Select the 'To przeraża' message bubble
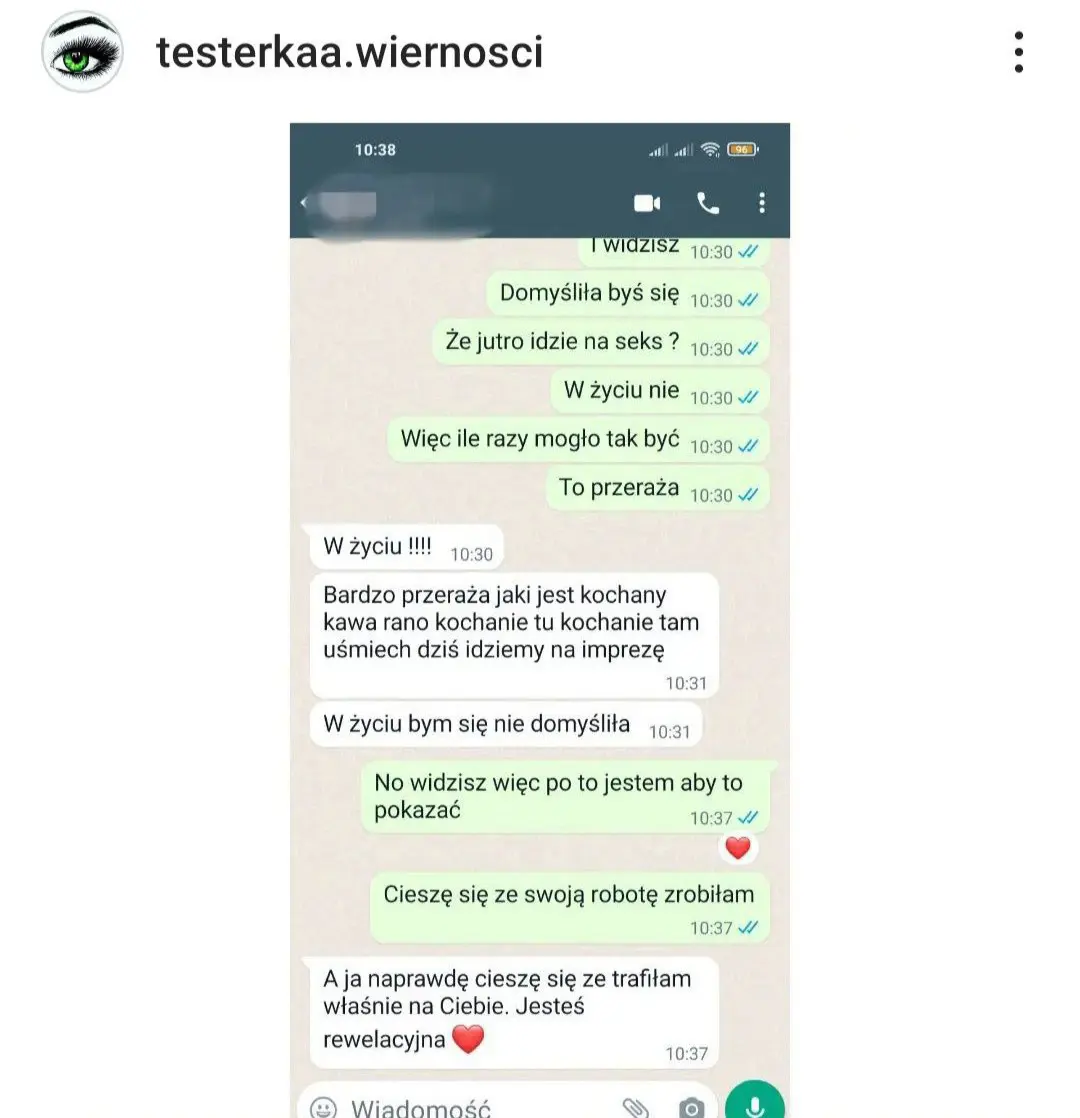The height and width of the screenshot is (1118, 1080). tap(657, 488)
